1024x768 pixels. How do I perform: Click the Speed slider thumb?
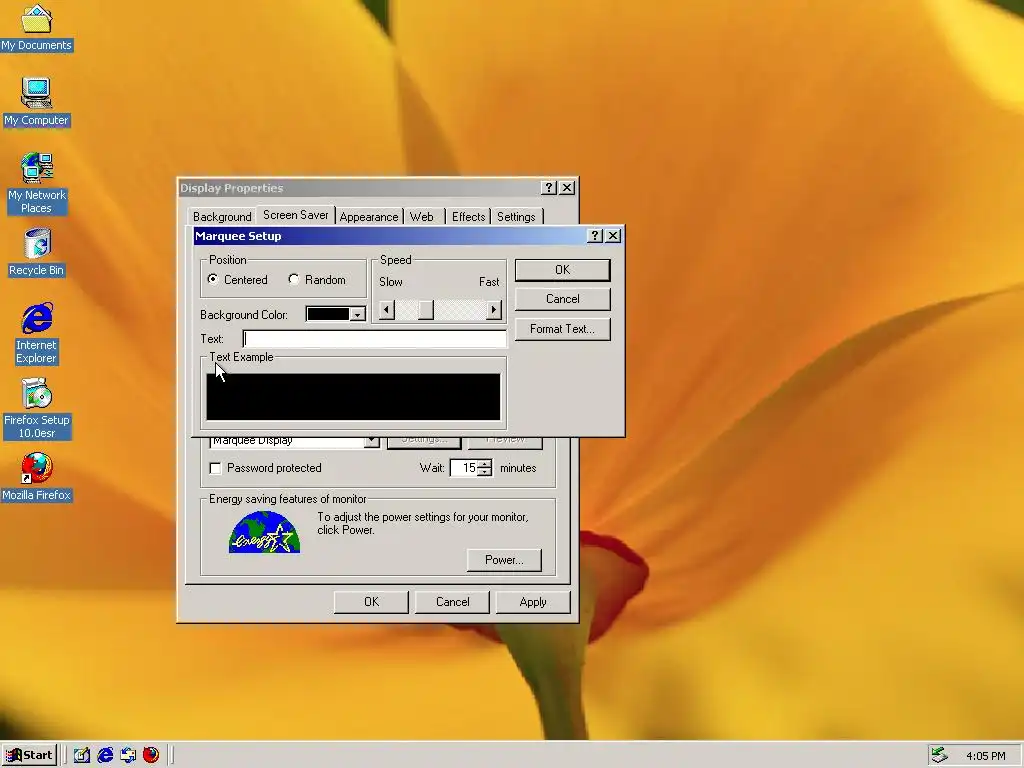(426, 310)
